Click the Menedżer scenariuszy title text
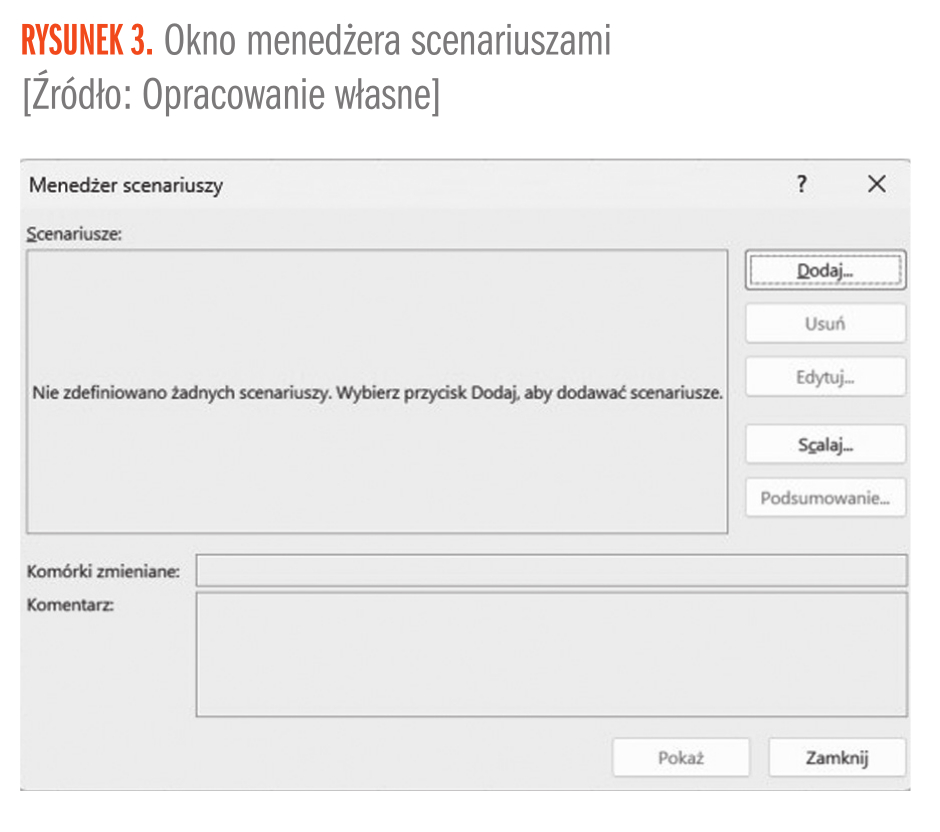The width and height of the screenshot is (940, 832). point(126,185)
